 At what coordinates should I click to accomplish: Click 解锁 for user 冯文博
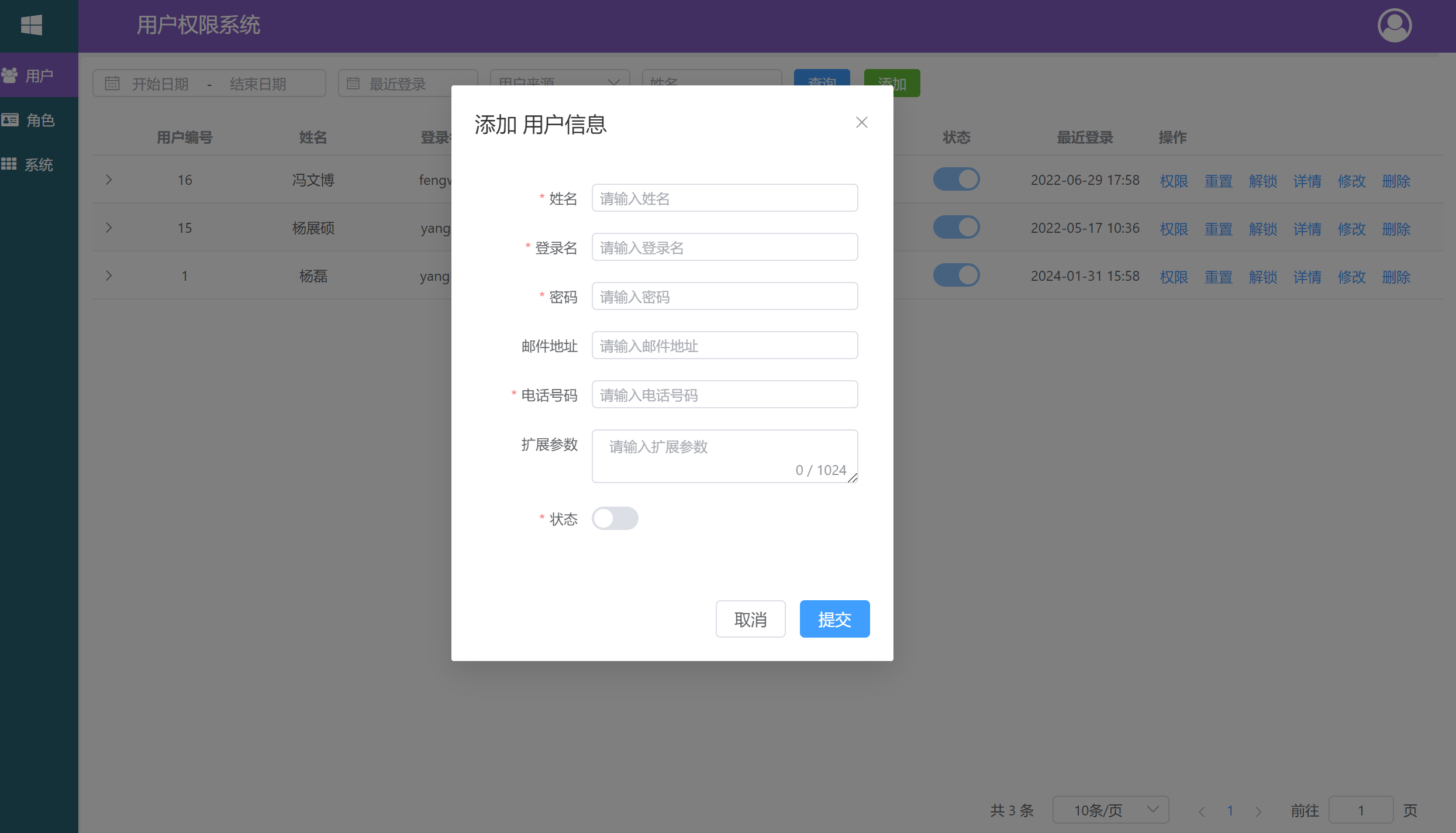pos(1262,181)
